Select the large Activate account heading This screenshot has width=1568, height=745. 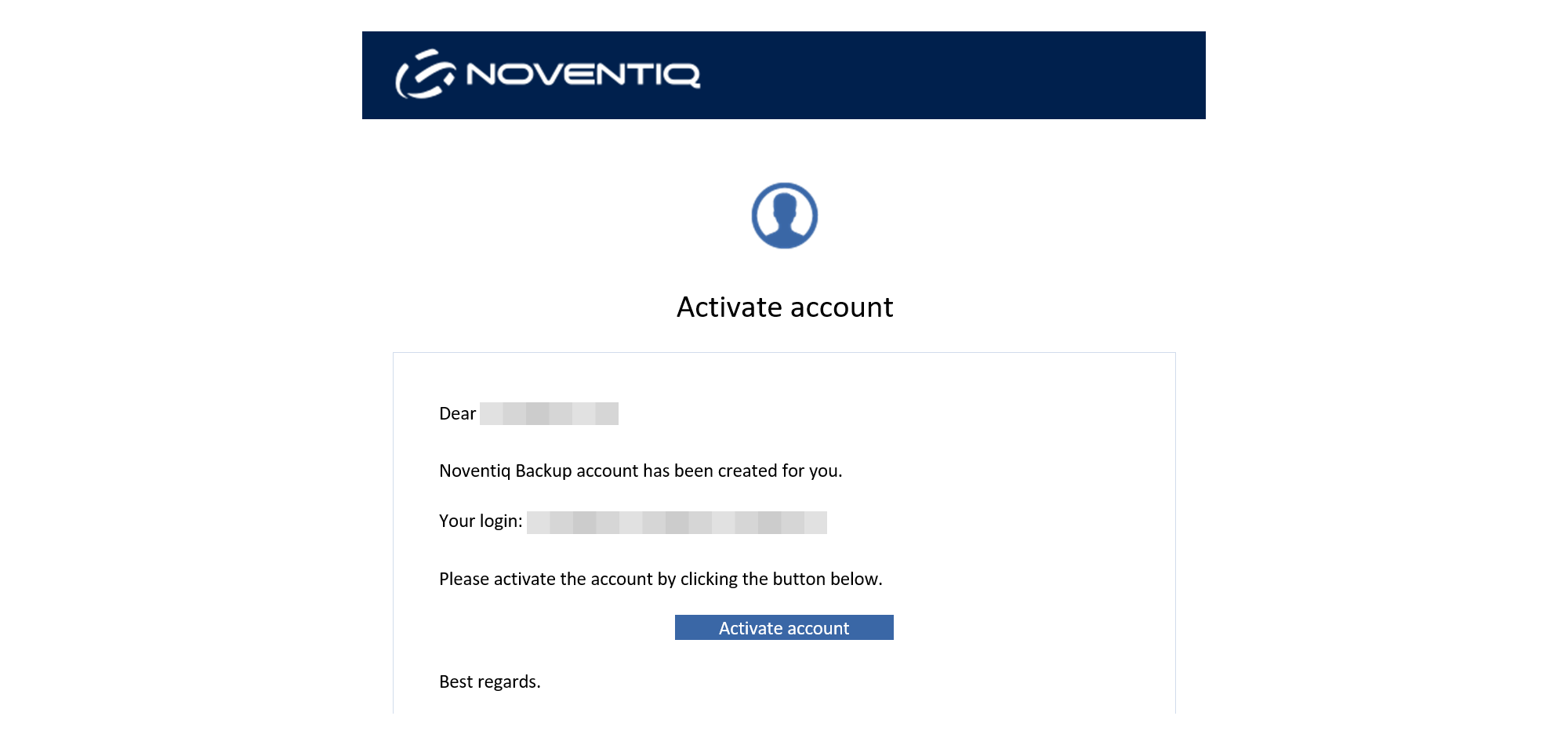click(784, 307)
